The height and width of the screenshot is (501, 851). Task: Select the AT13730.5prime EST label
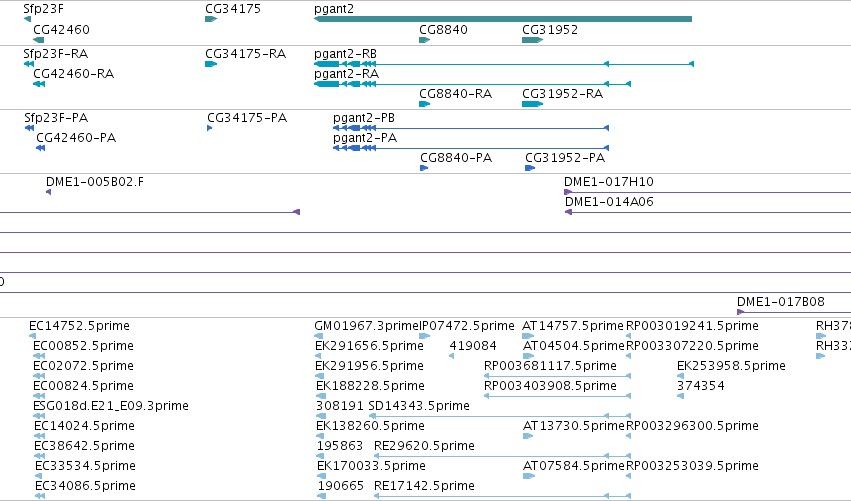tap(574, 426)
